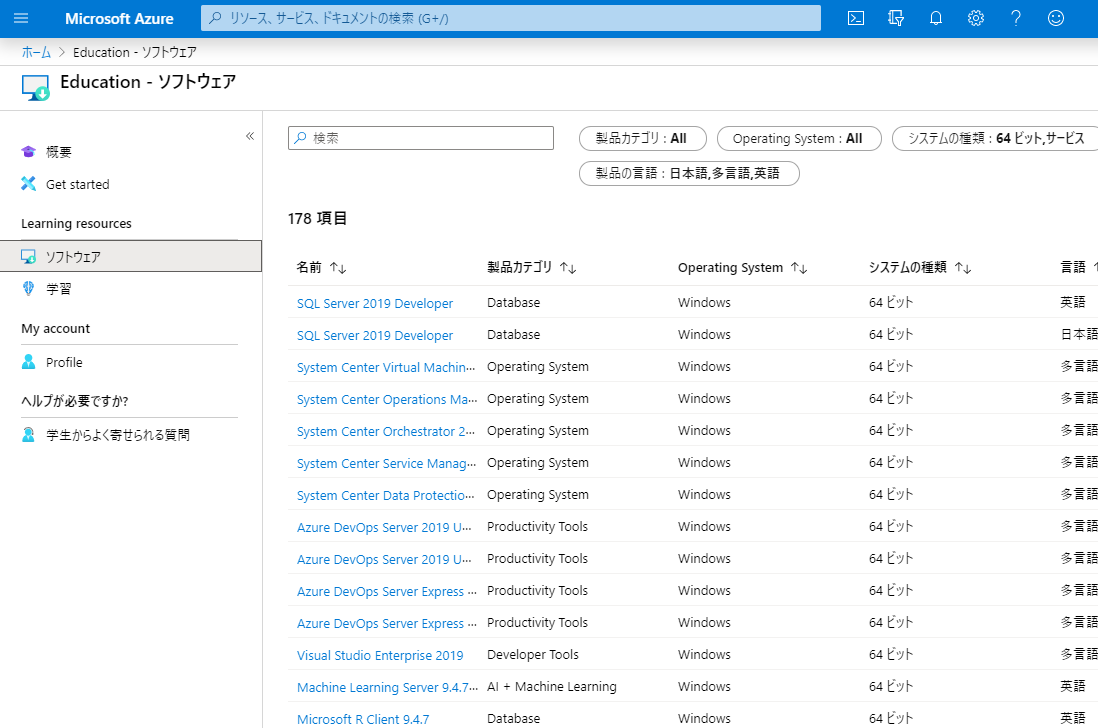
Task: Open SQL Server 2019 Developer in the 日本語 row
Action: pos(375,335)
